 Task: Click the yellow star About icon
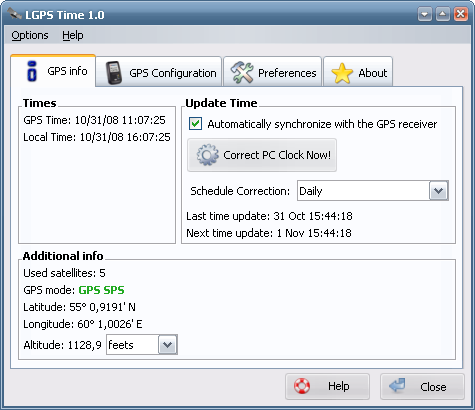tap(342, 73)
